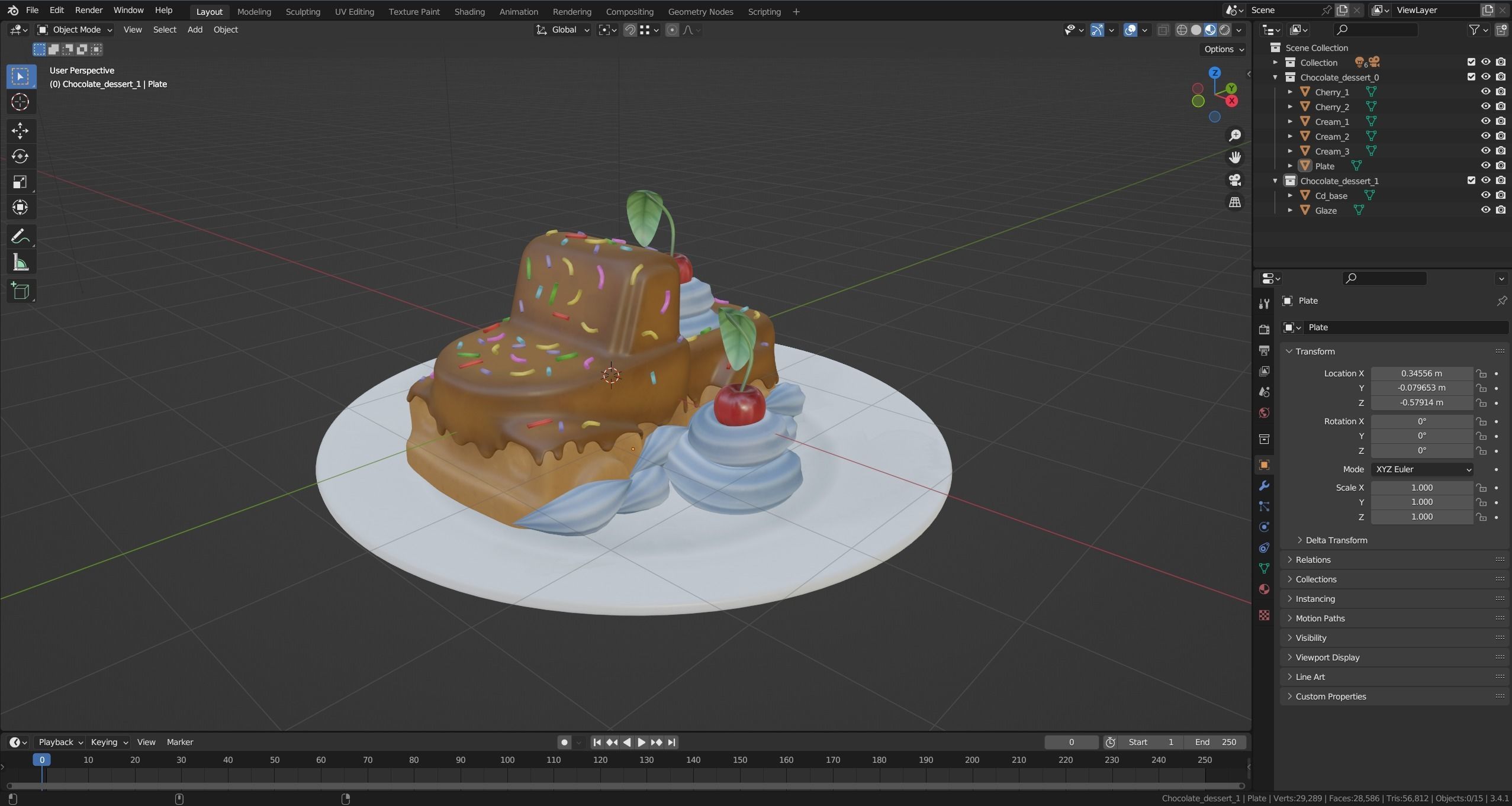Click the viewport zoom magnifier icon

pyautogui.click(x=1235, y=136)
